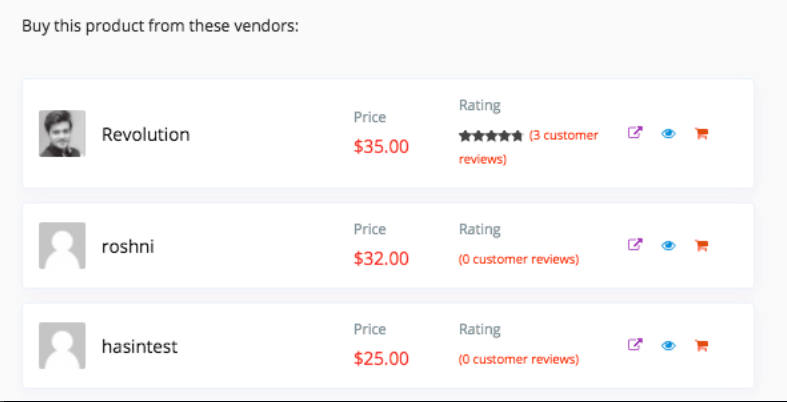
Task: Add Revolution's $35.00 offer to cart
Action: click(x=701, y=133)
